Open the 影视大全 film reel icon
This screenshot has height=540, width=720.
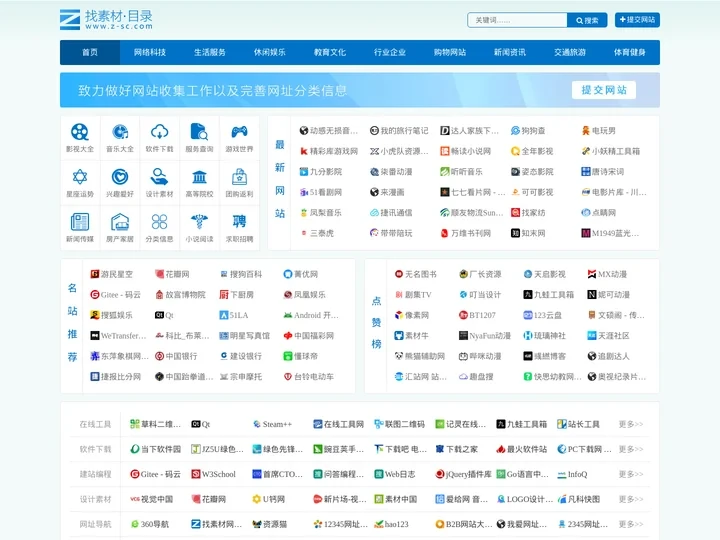pyautogui.click(x=79, y=132)
